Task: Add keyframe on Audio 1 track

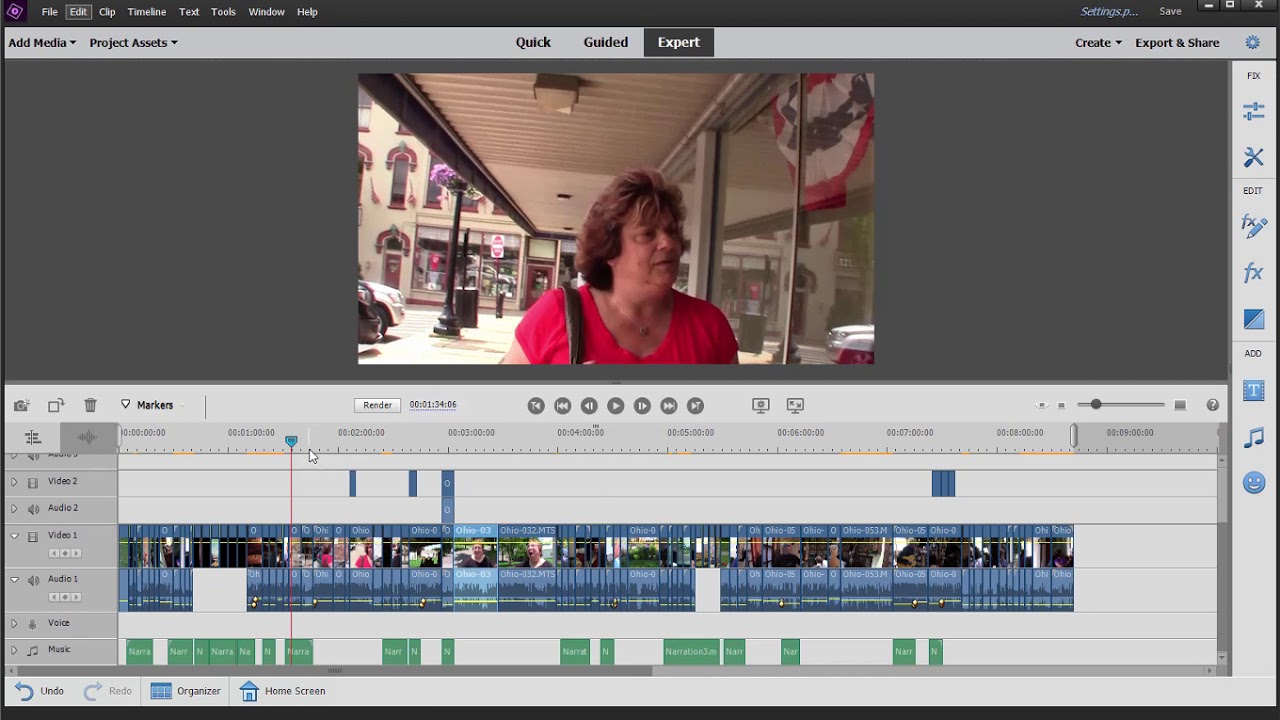Action: tap(65, 597)
